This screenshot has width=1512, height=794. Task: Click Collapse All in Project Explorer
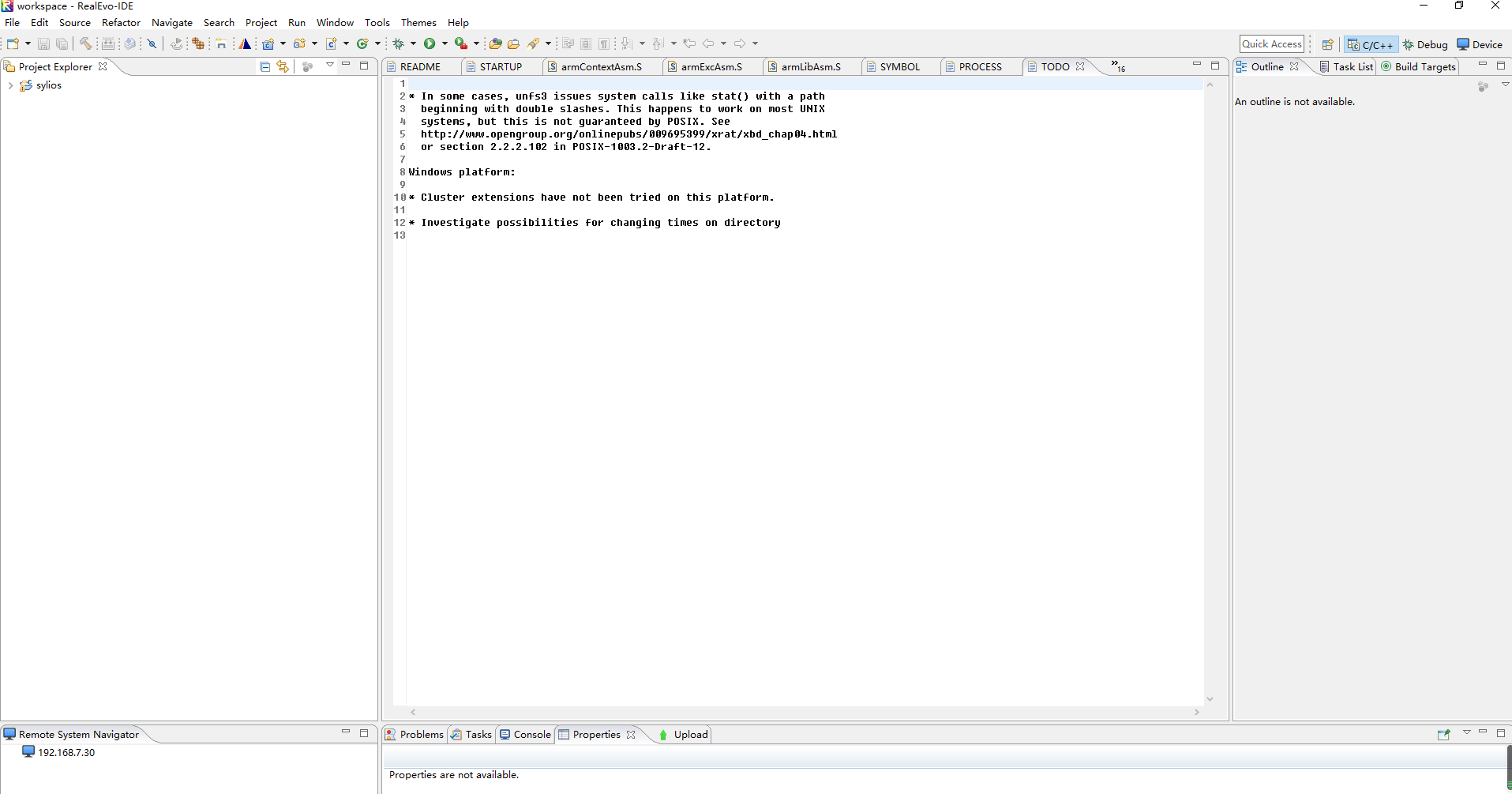[x=265, y=66]
